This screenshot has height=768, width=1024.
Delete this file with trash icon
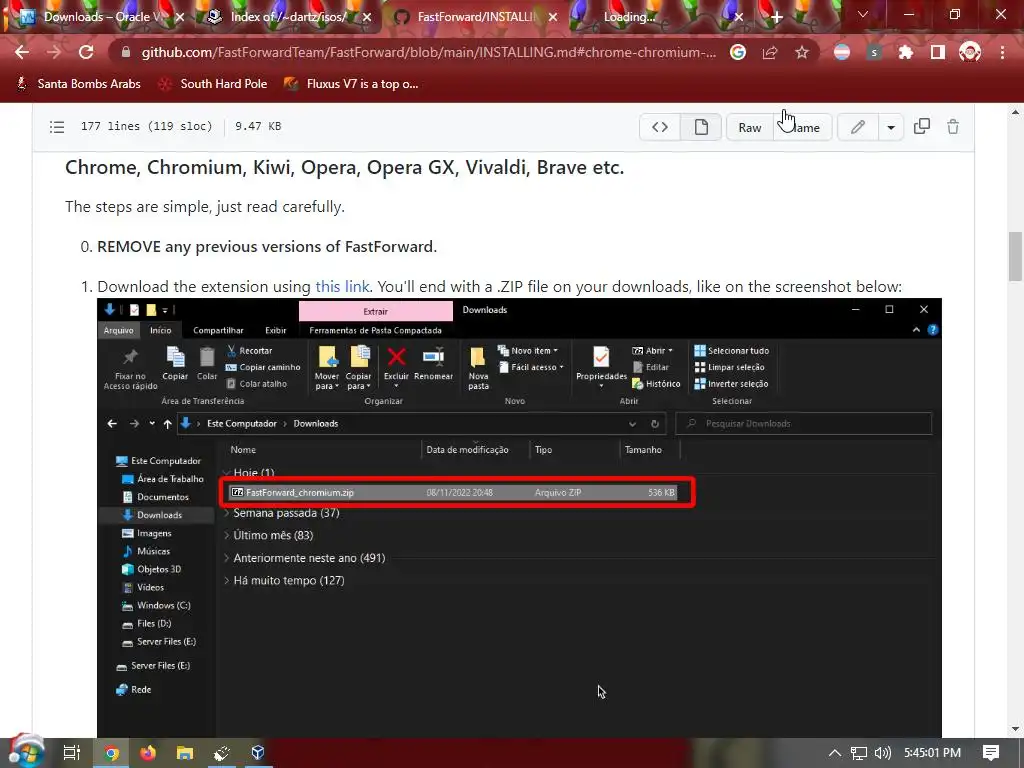coord(953,127)
